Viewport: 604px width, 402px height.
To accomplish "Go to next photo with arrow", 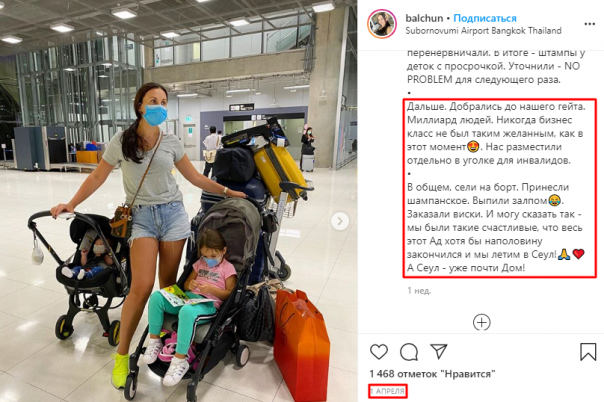I will coord(340,221).
